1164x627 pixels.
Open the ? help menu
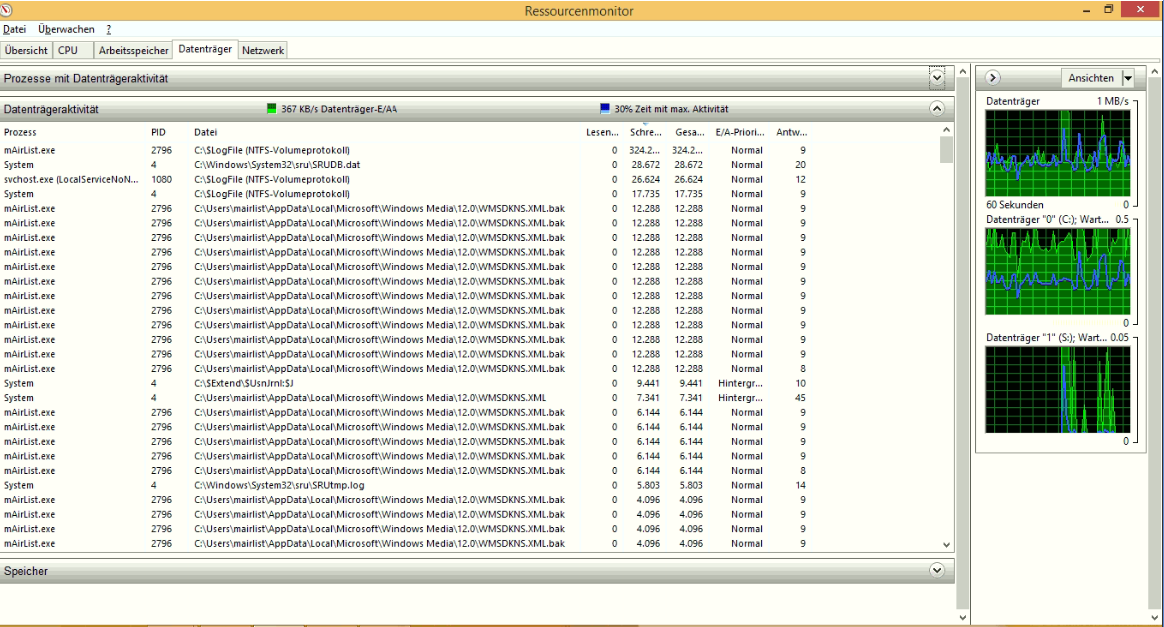(107, 29)
